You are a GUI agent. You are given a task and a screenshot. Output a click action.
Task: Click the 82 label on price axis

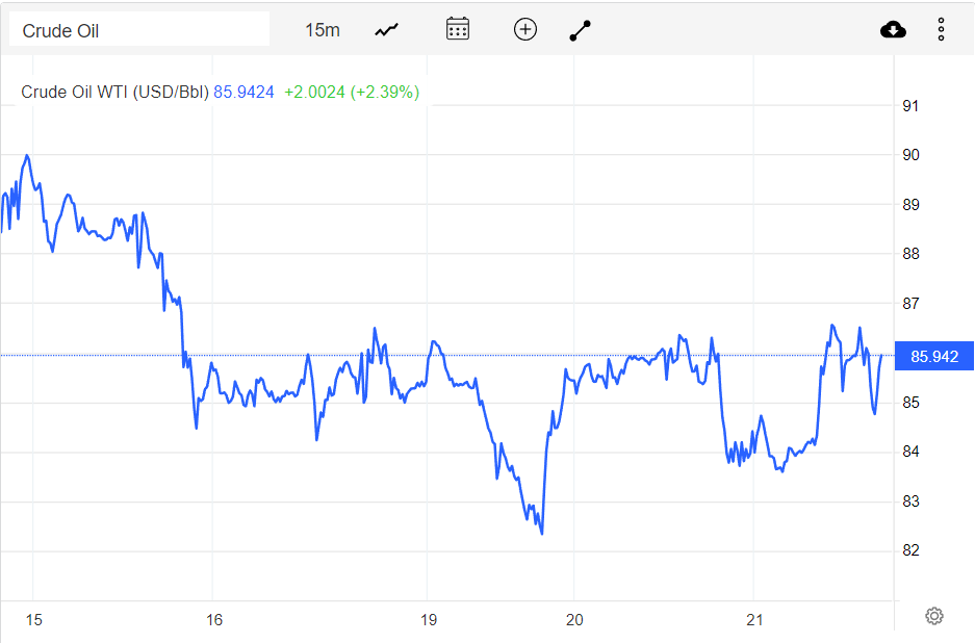[x=911, y=551]
